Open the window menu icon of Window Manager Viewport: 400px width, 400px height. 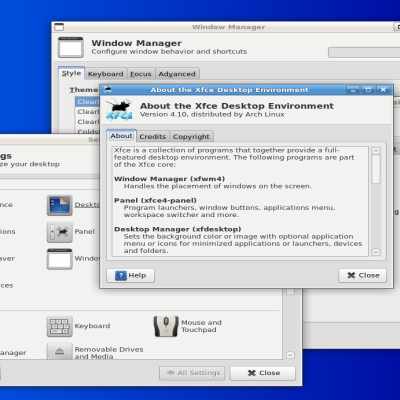coord(59,27)
